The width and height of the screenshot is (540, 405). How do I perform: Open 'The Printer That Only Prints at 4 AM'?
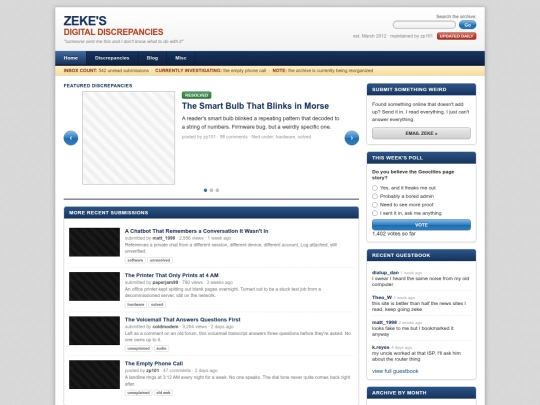[x=172, y=276]
